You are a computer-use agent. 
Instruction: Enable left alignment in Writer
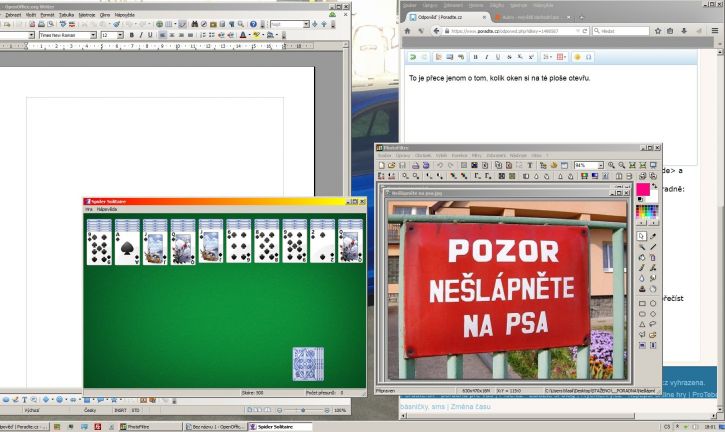163,35
